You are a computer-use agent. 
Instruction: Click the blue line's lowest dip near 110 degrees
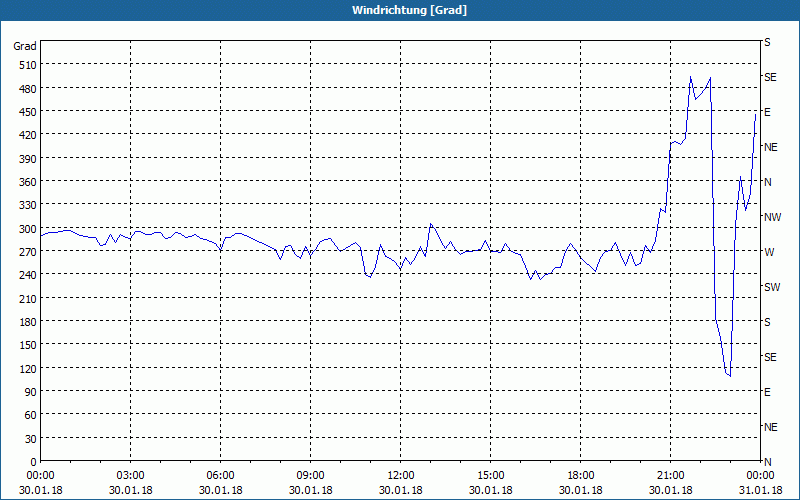tap(730, 376)
